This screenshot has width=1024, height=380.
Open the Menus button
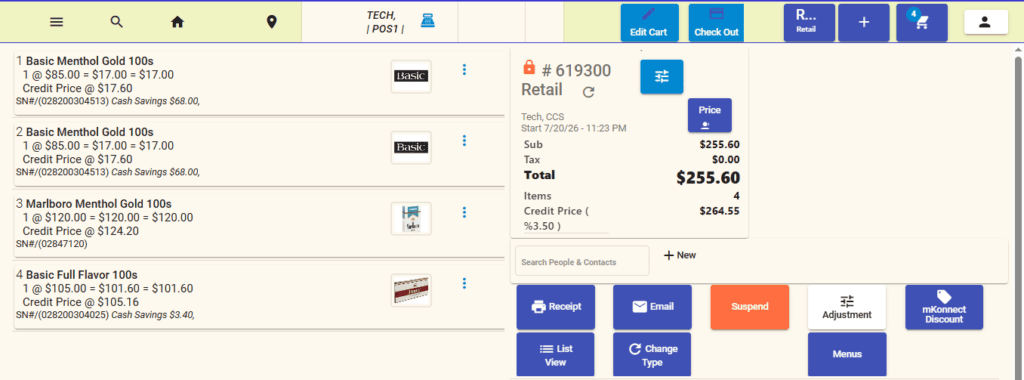(x=847, y=355)
